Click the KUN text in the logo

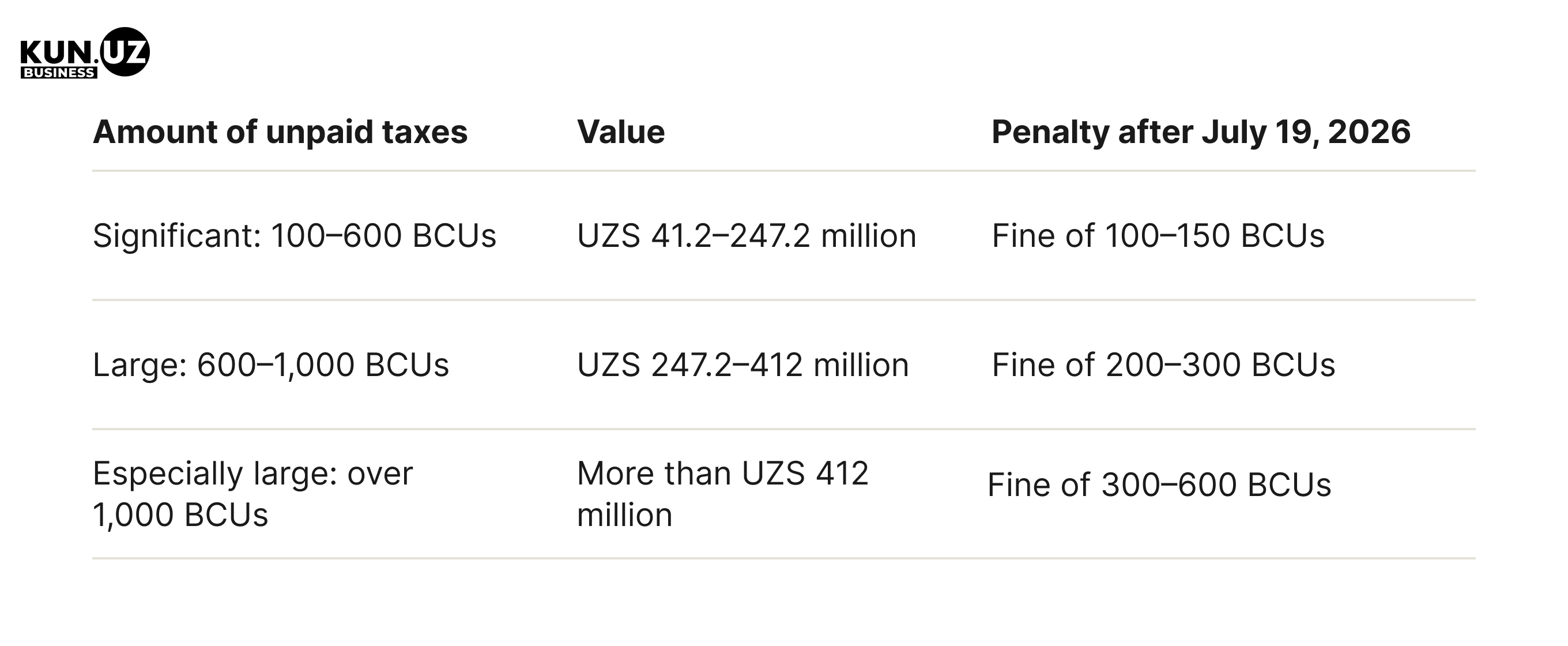pyautogui.click(x=56, y=52)
